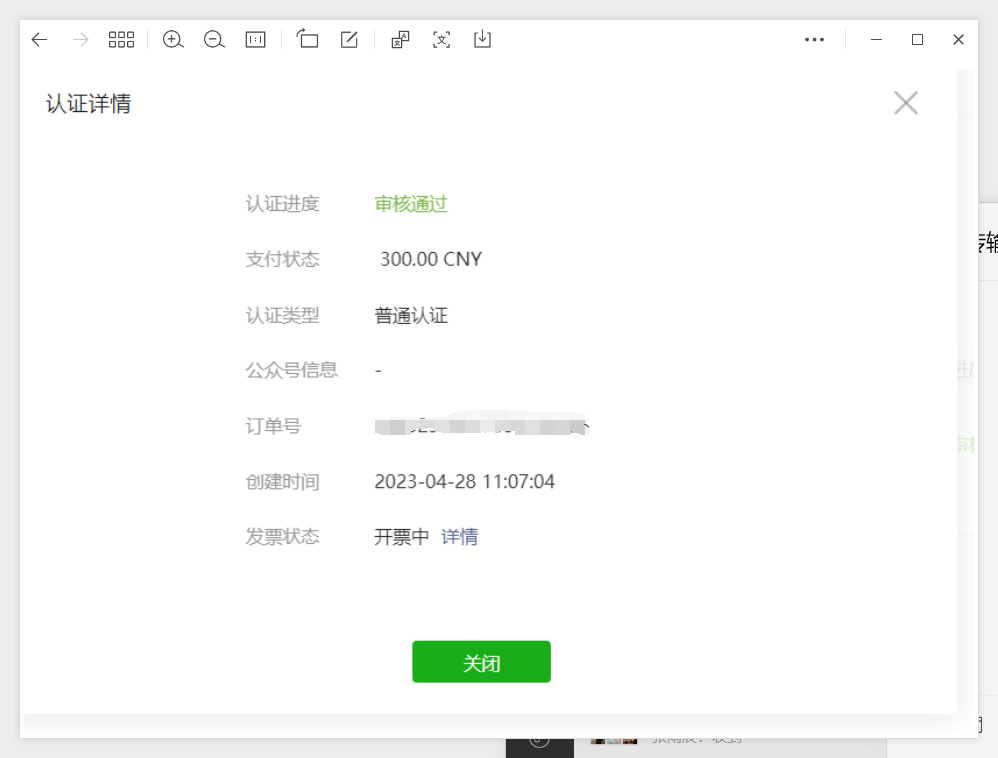Image resolution: width=998 pixels, height=758 pixels.
Task: Click the 认证类型 label
Action: tap(283, 315)
